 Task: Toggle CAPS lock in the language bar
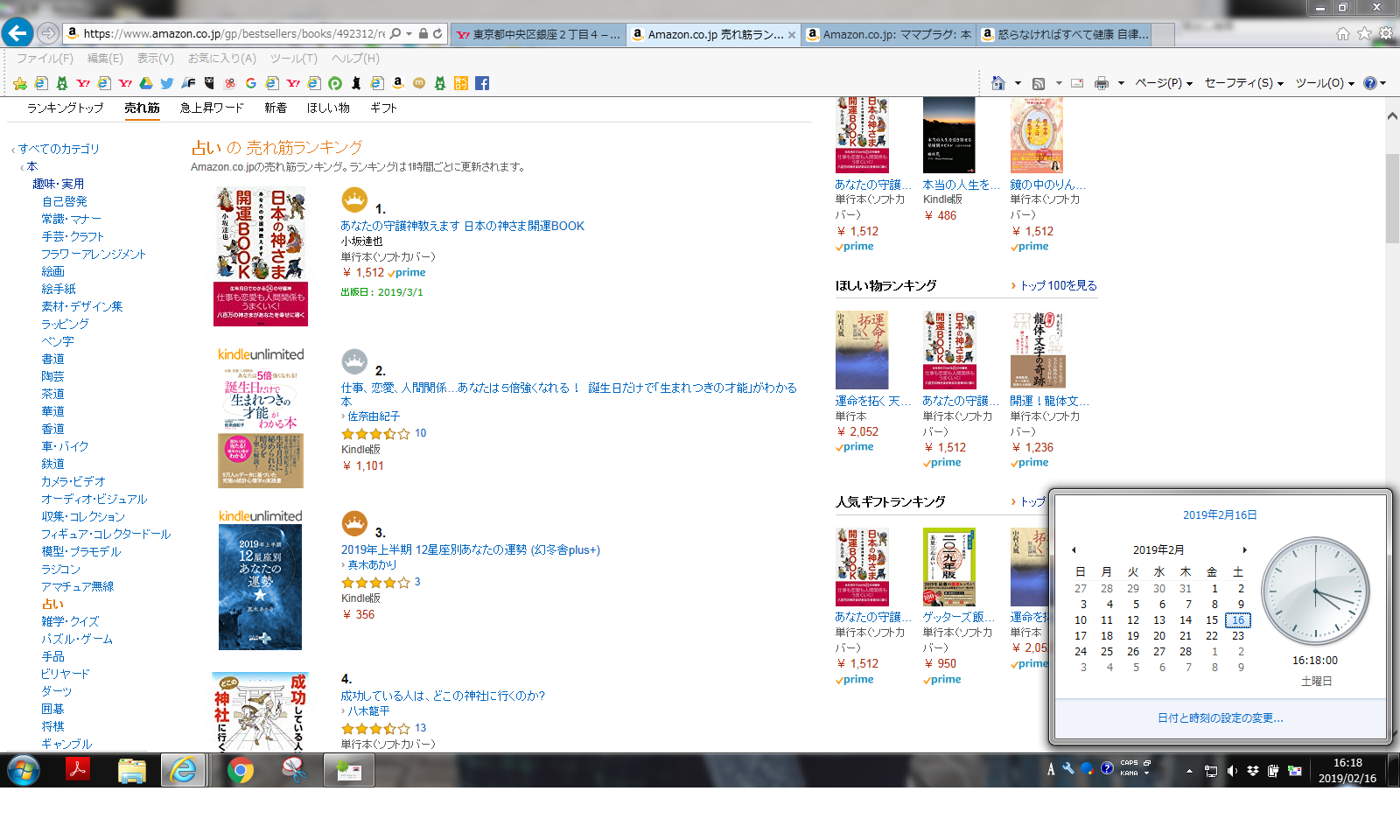[x=1130, y=763]
